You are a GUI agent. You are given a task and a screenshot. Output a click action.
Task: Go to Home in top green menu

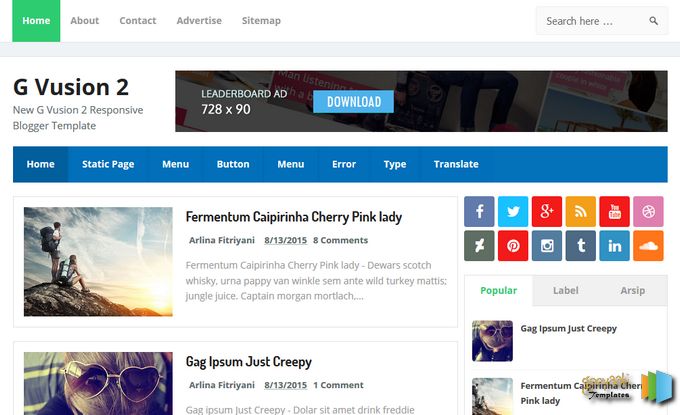point(36,21)
